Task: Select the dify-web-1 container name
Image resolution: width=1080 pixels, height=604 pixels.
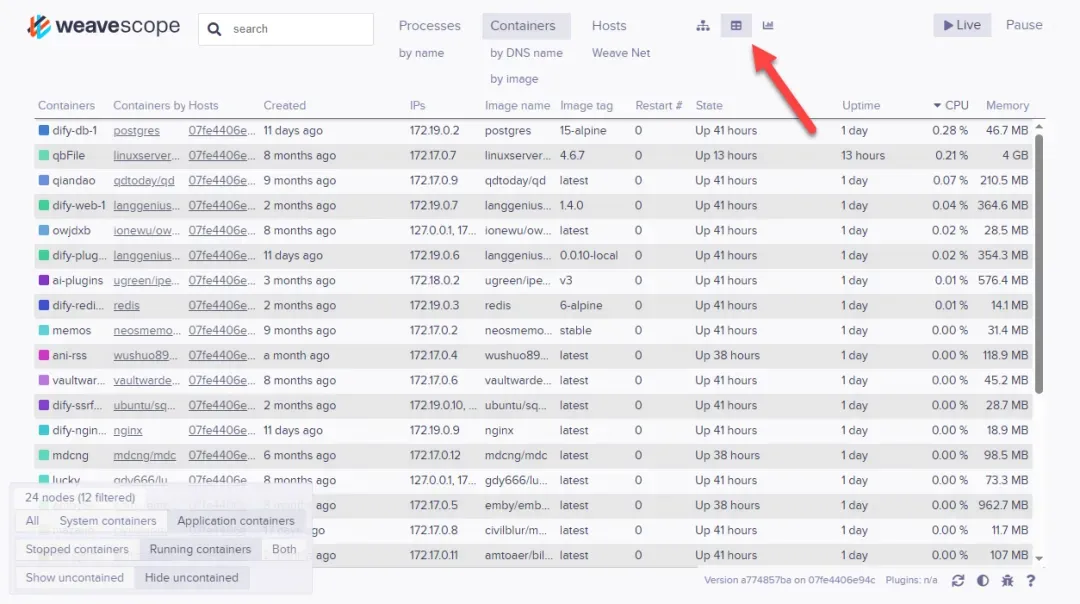Action: [x=79, y=205]
